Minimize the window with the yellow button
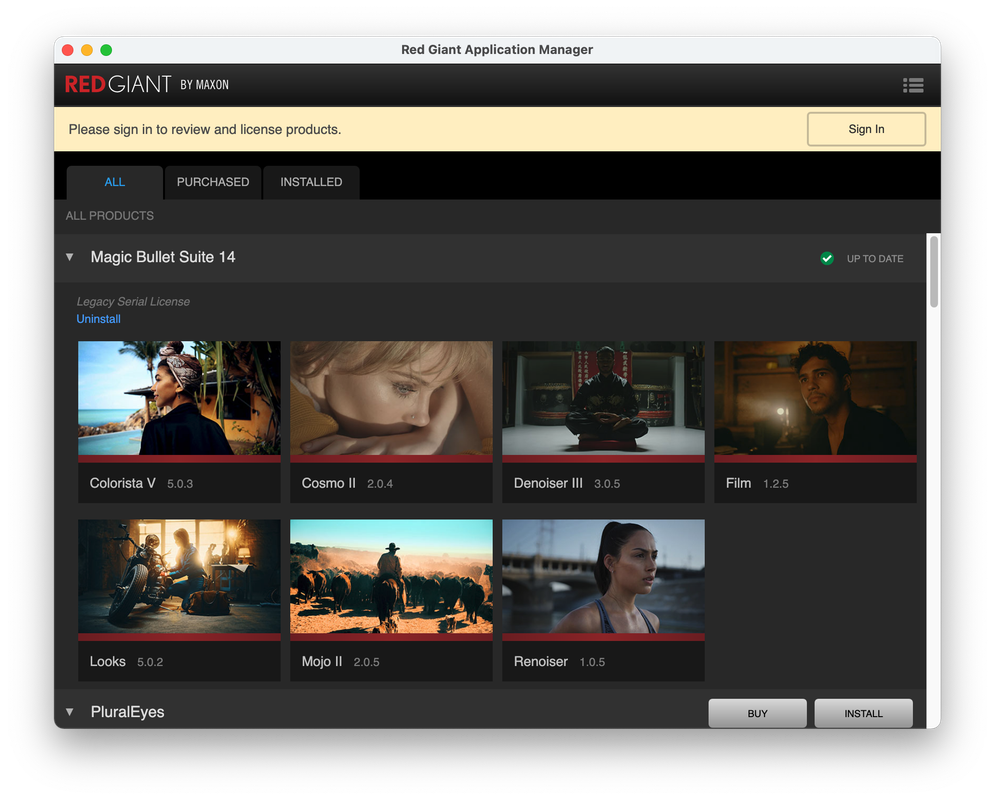This screenshot has width=995, height=800. coord(87,50)
